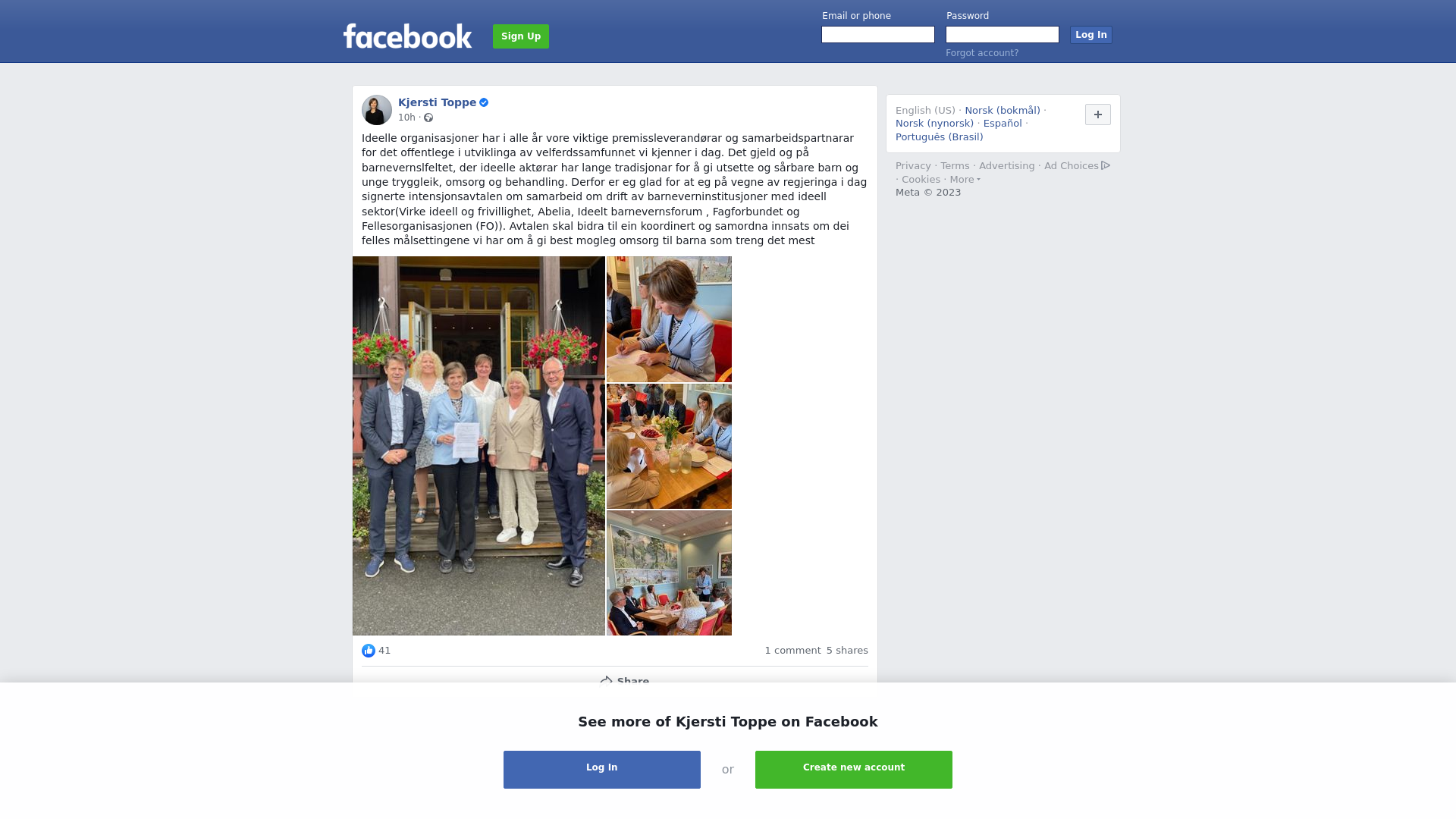Click the plus button for more languages

[1098, 115]
